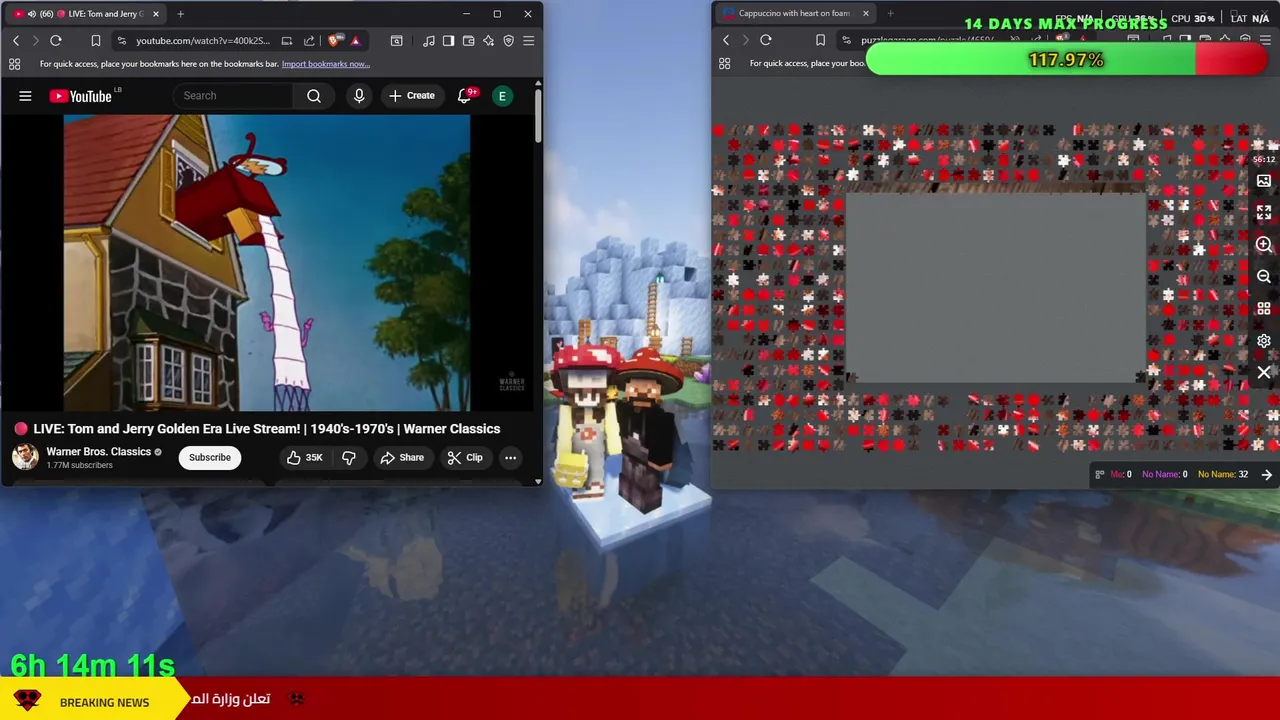Open YouTube notifications bell

[464, 96]
